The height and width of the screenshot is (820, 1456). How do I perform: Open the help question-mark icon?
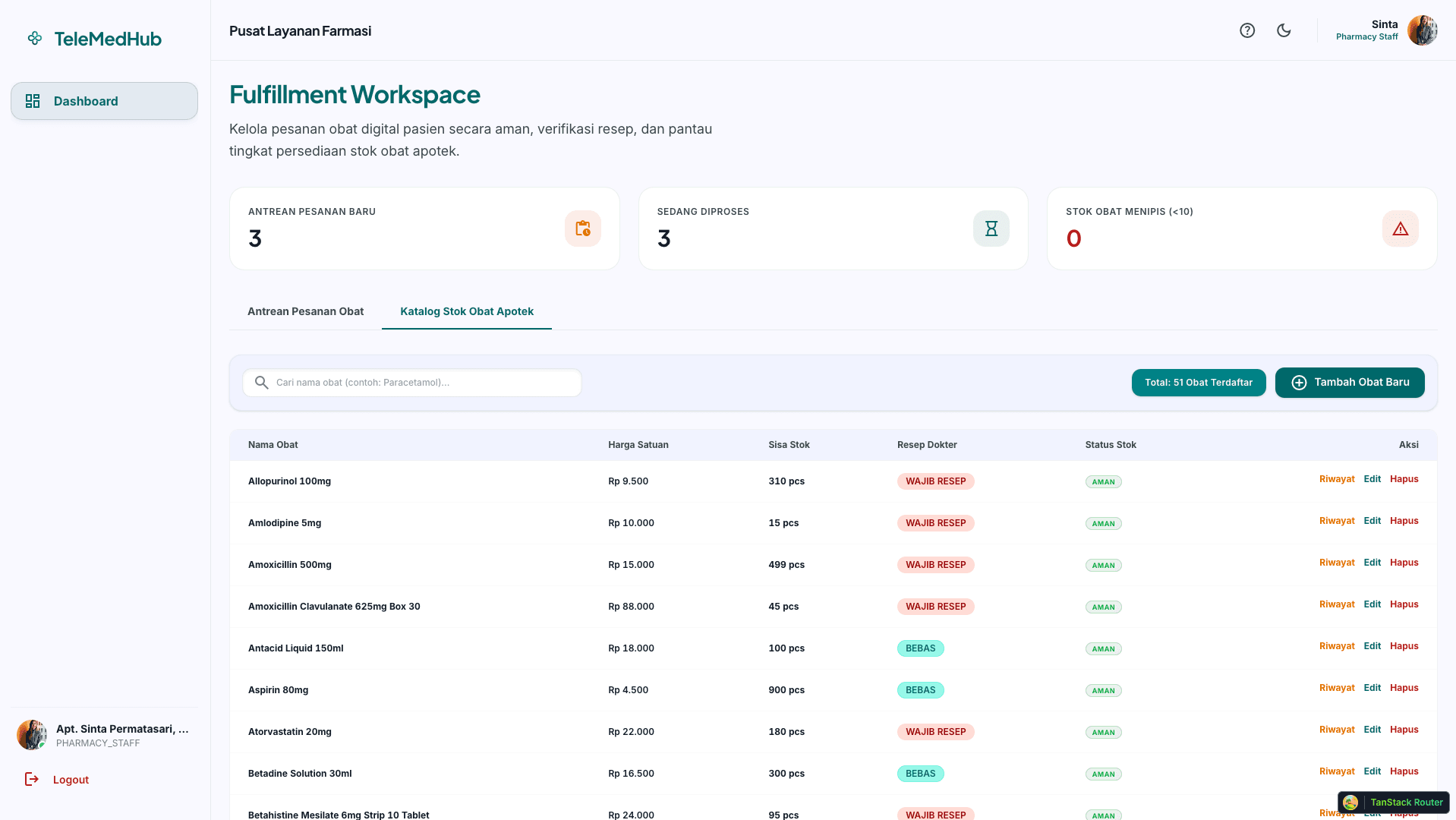pos(1247,30)
